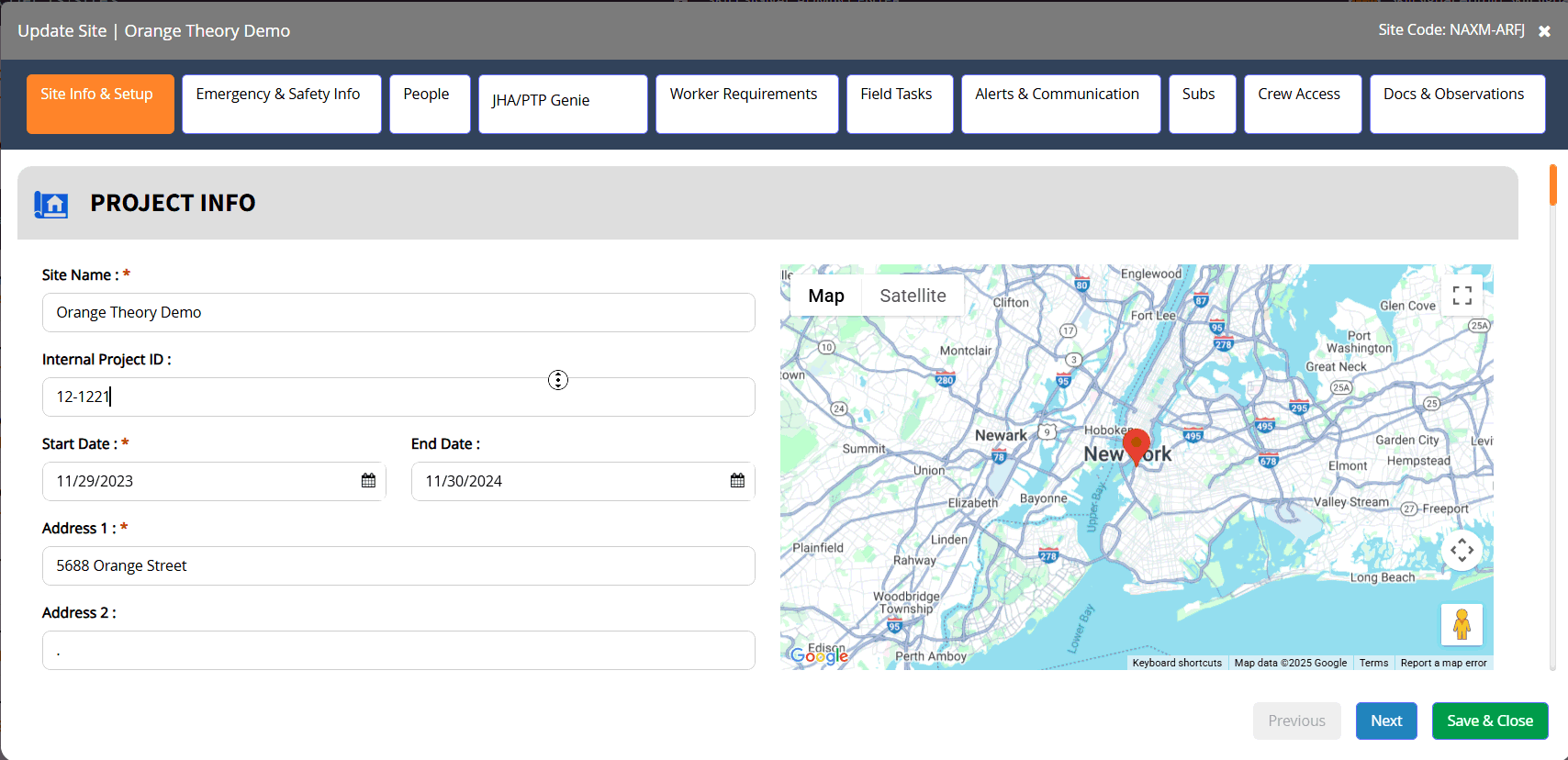The height and width of the screenshot is (760, 1568).
Task: Go to Docs & Observations tab
Action: 1458,104
